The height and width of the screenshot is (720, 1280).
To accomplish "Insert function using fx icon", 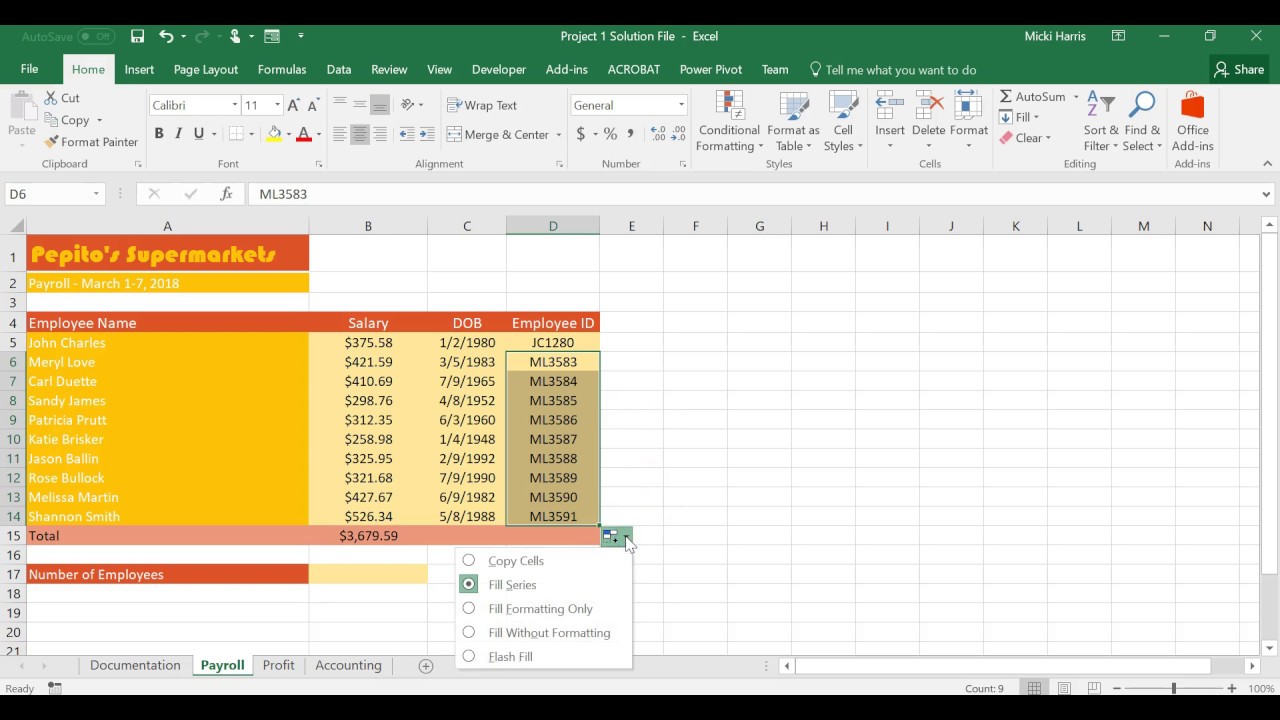I will click(227, 194).
